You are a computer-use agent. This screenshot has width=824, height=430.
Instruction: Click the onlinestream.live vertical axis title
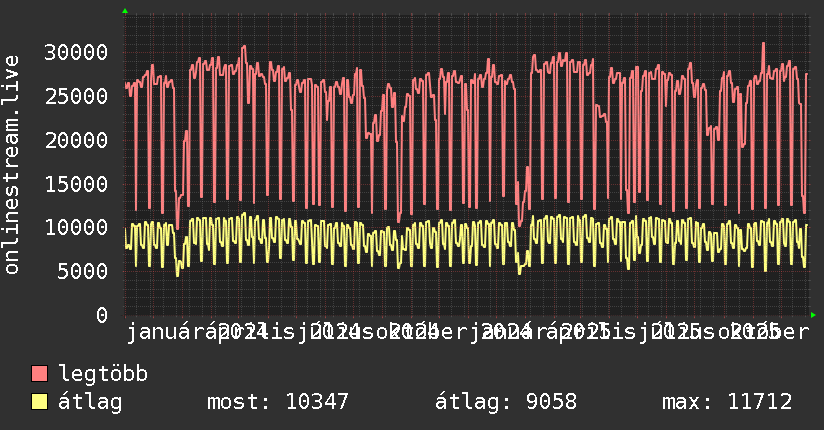[x=11, y=165]
